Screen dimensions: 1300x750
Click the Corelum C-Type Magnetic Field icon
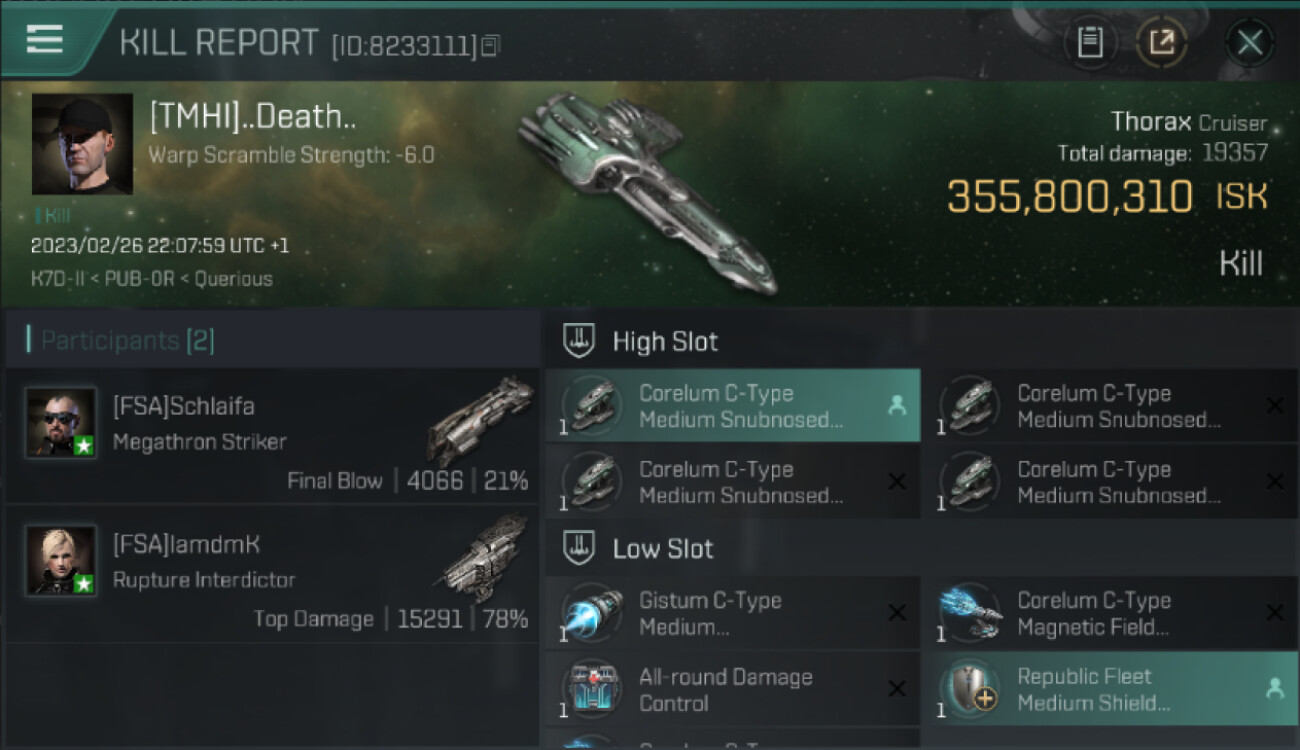click(970, 613)
